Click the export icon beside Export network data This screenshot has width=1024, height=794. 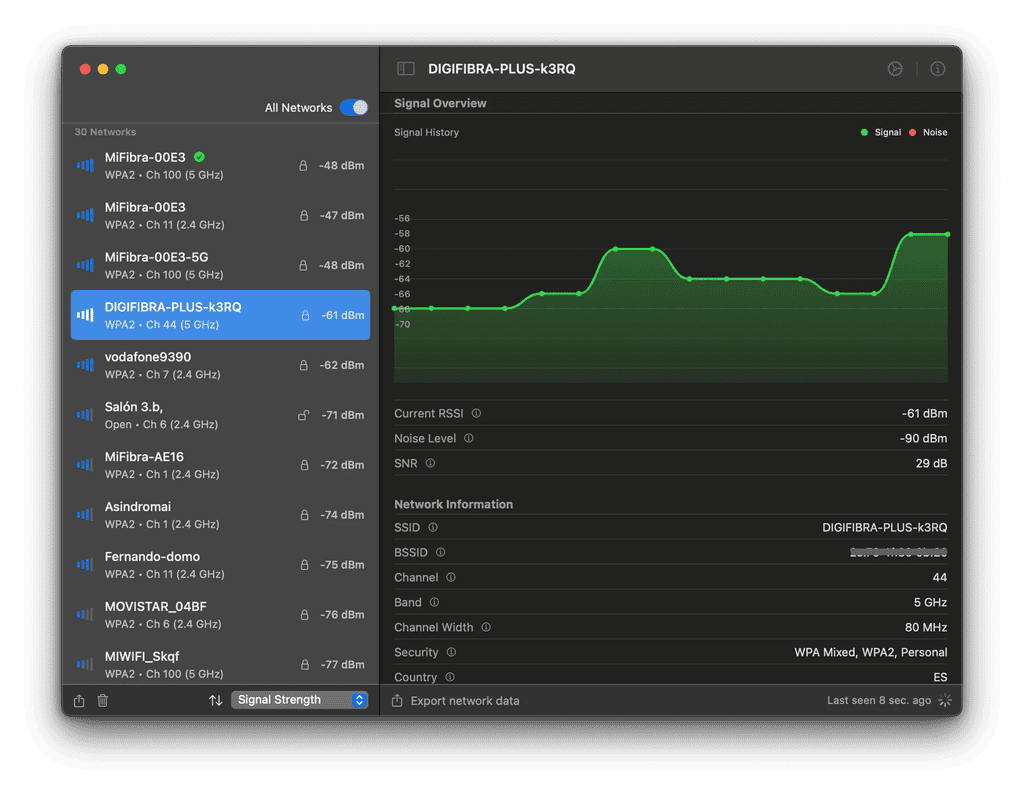397,701
